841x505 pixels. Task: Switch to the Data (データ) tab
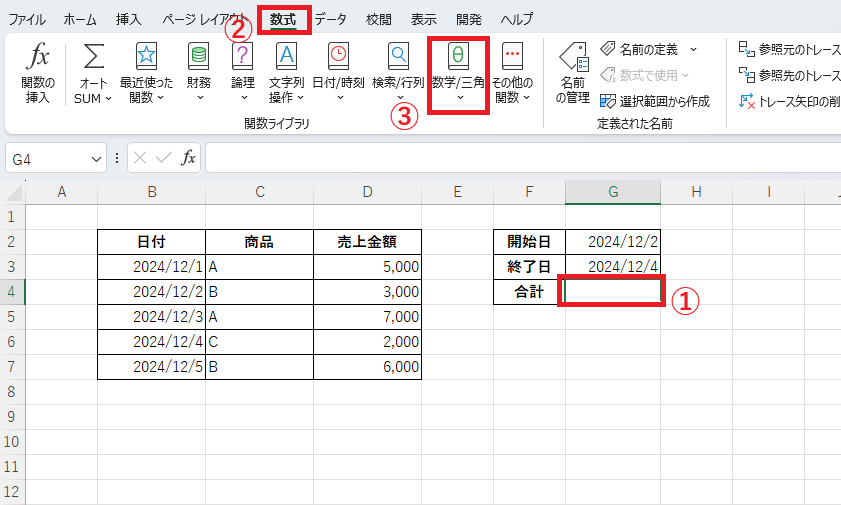330,19
